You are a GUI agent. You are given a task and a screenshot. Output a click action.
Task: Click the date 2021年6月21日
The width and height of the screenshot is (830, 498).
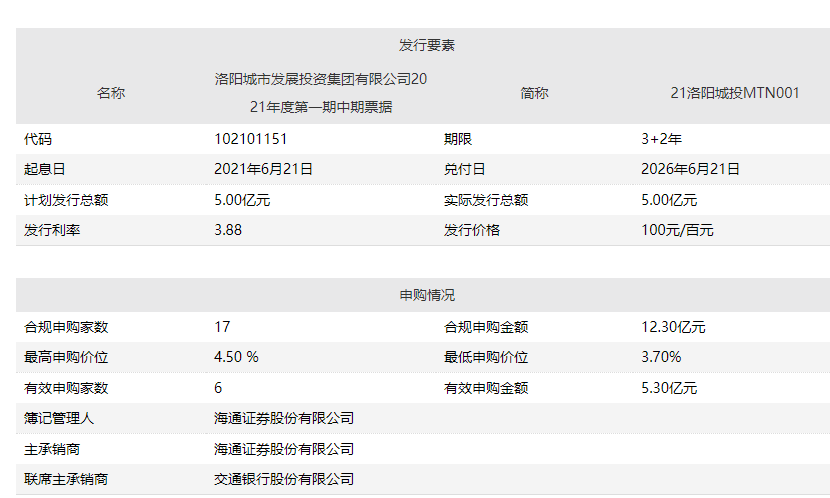tap(263, 169)
